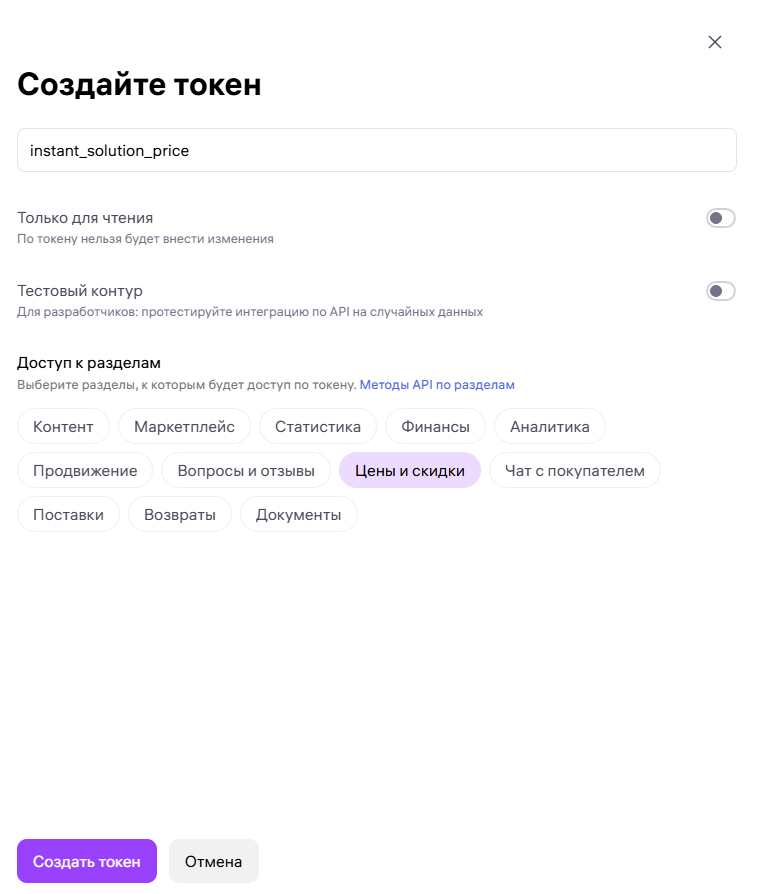Select the 'Возвраты' access section
Viewport: 760px width, 894px height.
coord(179,514)
